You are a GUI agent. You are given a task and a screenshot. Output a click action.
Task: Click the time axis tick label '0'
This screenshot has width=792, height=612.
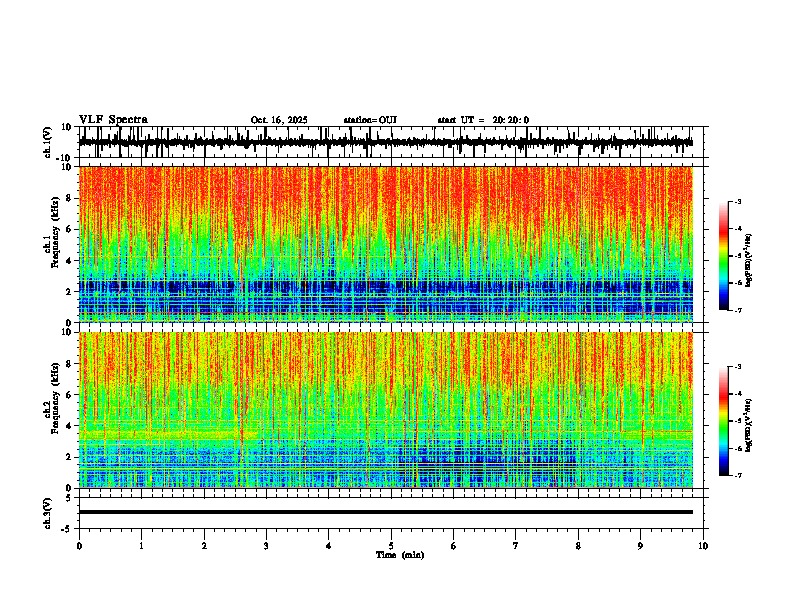[x=79, y=546]
